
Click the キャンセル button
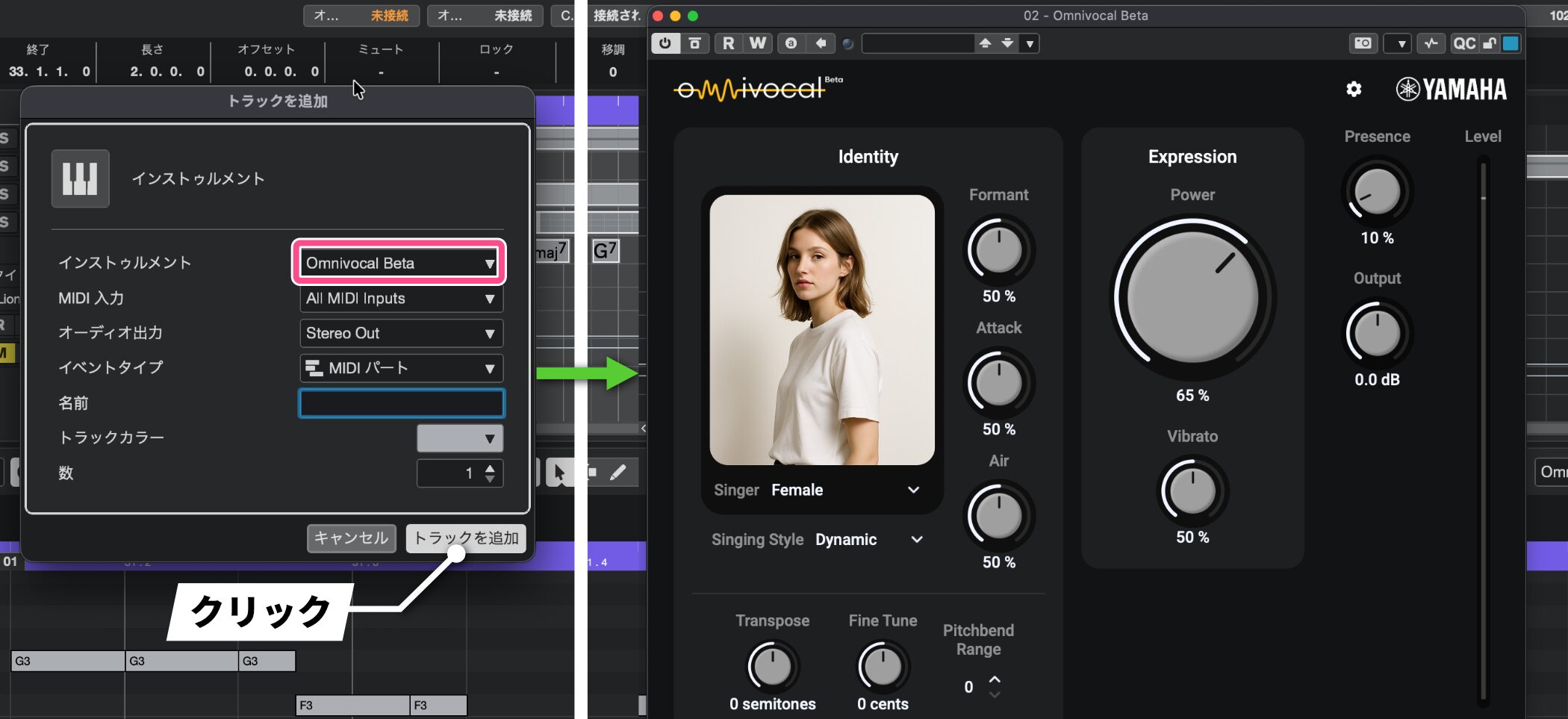tap(351, 538)
